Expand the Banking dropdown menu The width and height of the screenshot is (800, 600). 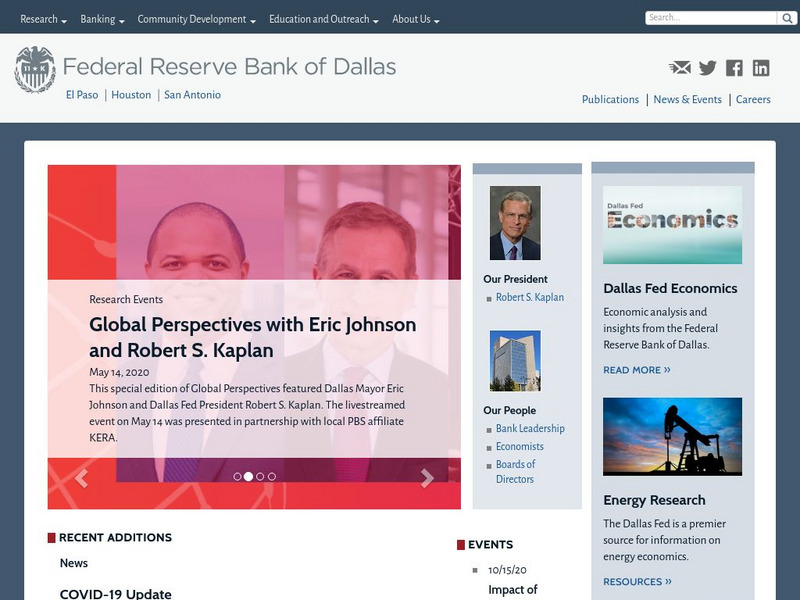[102, 19]
